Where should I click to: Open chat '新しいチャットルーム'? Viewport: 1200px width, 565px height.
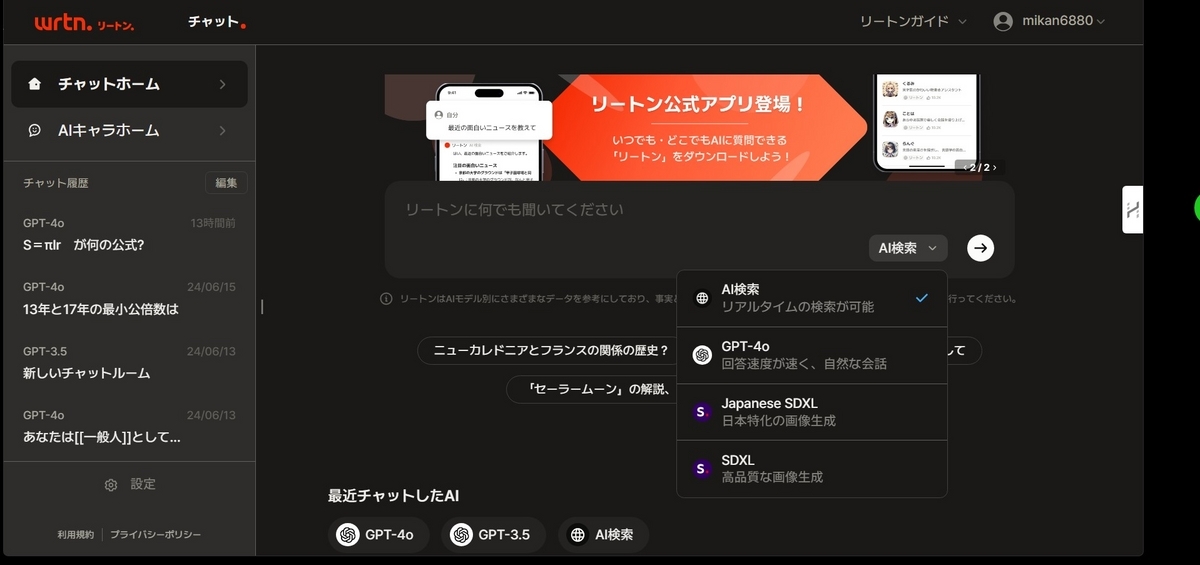pyautogui.click(x=129, y=362)
